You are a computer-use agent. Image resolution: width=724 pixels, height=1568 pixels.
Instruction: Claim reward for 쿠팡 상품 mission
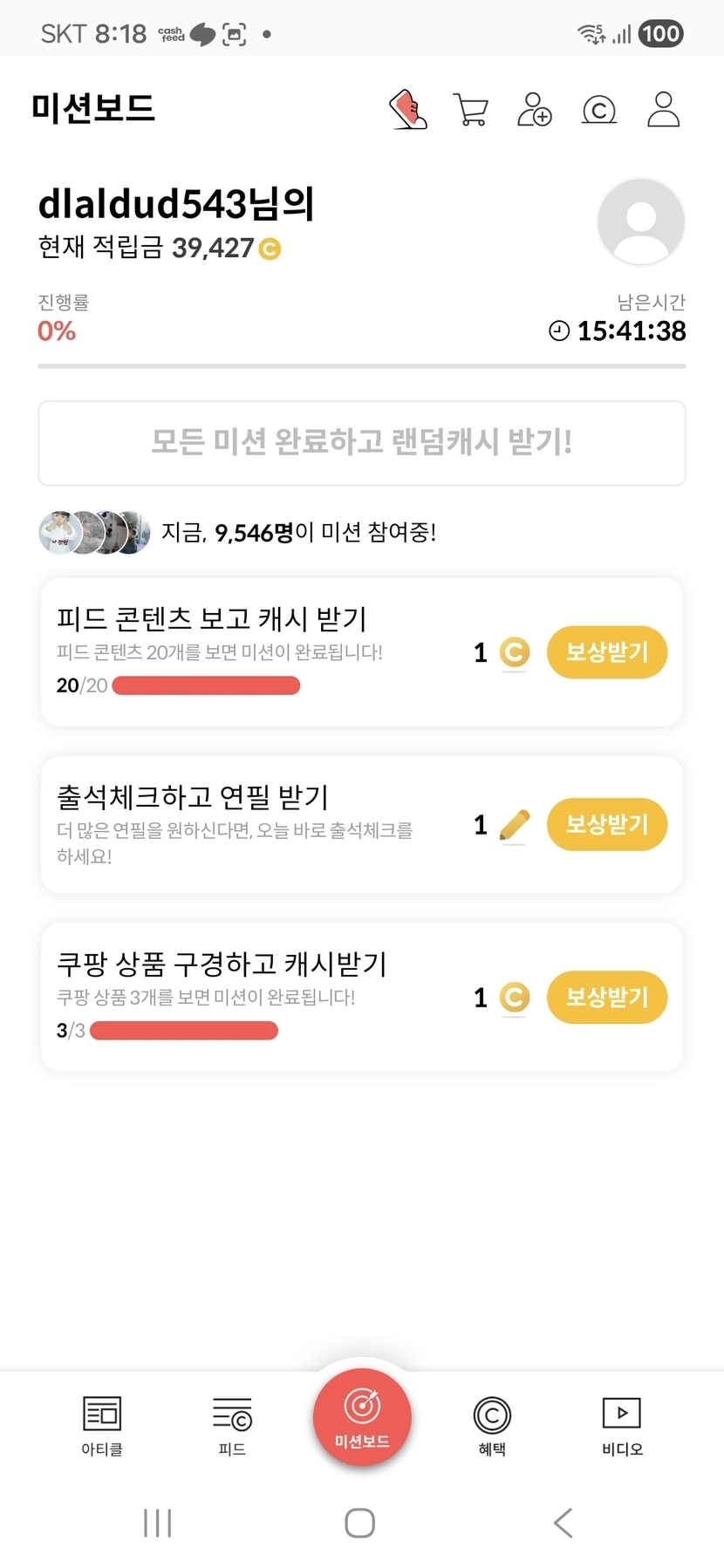[607, 997]
